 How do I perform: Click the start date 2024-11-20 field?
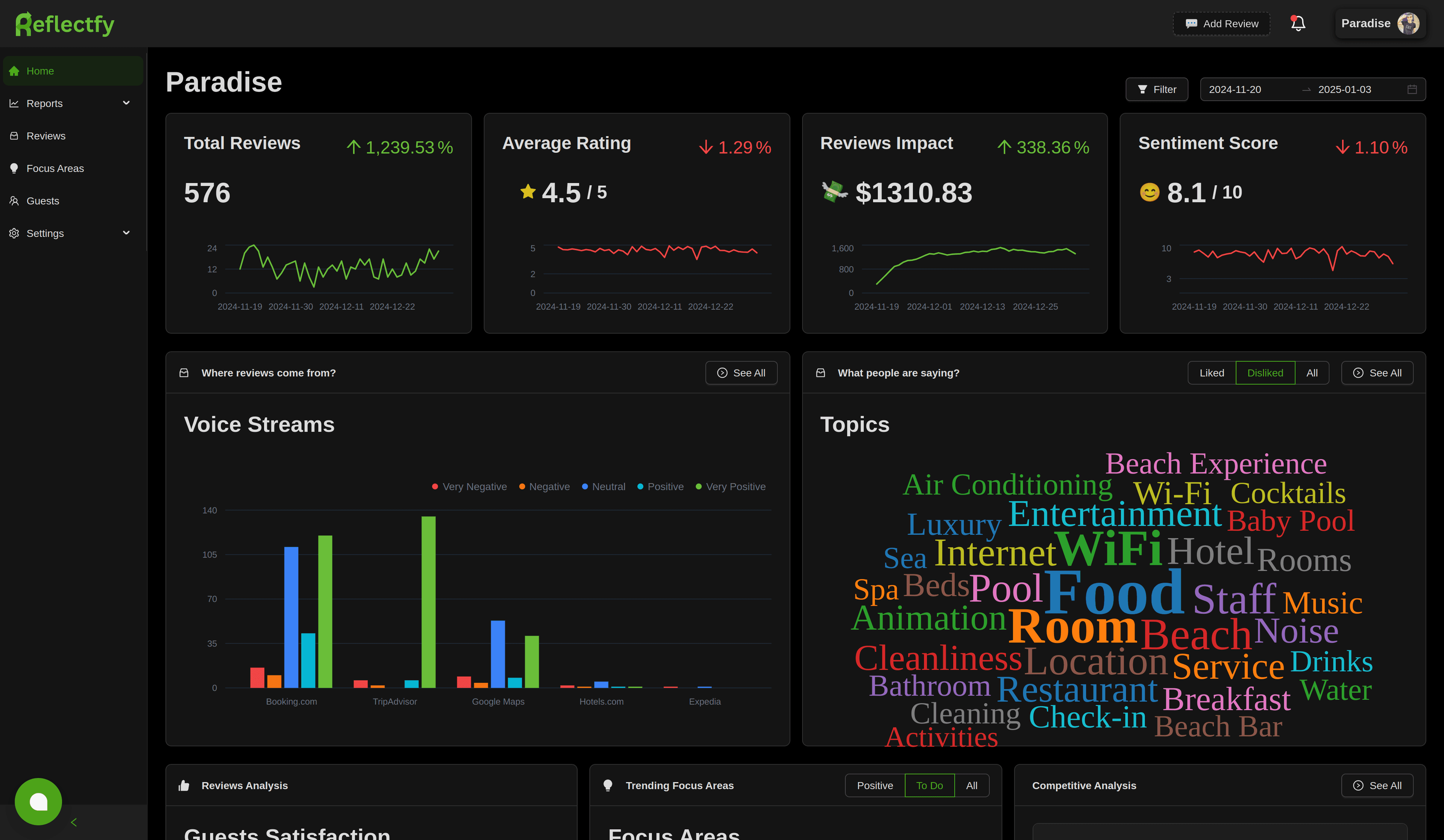[1235, 89]
